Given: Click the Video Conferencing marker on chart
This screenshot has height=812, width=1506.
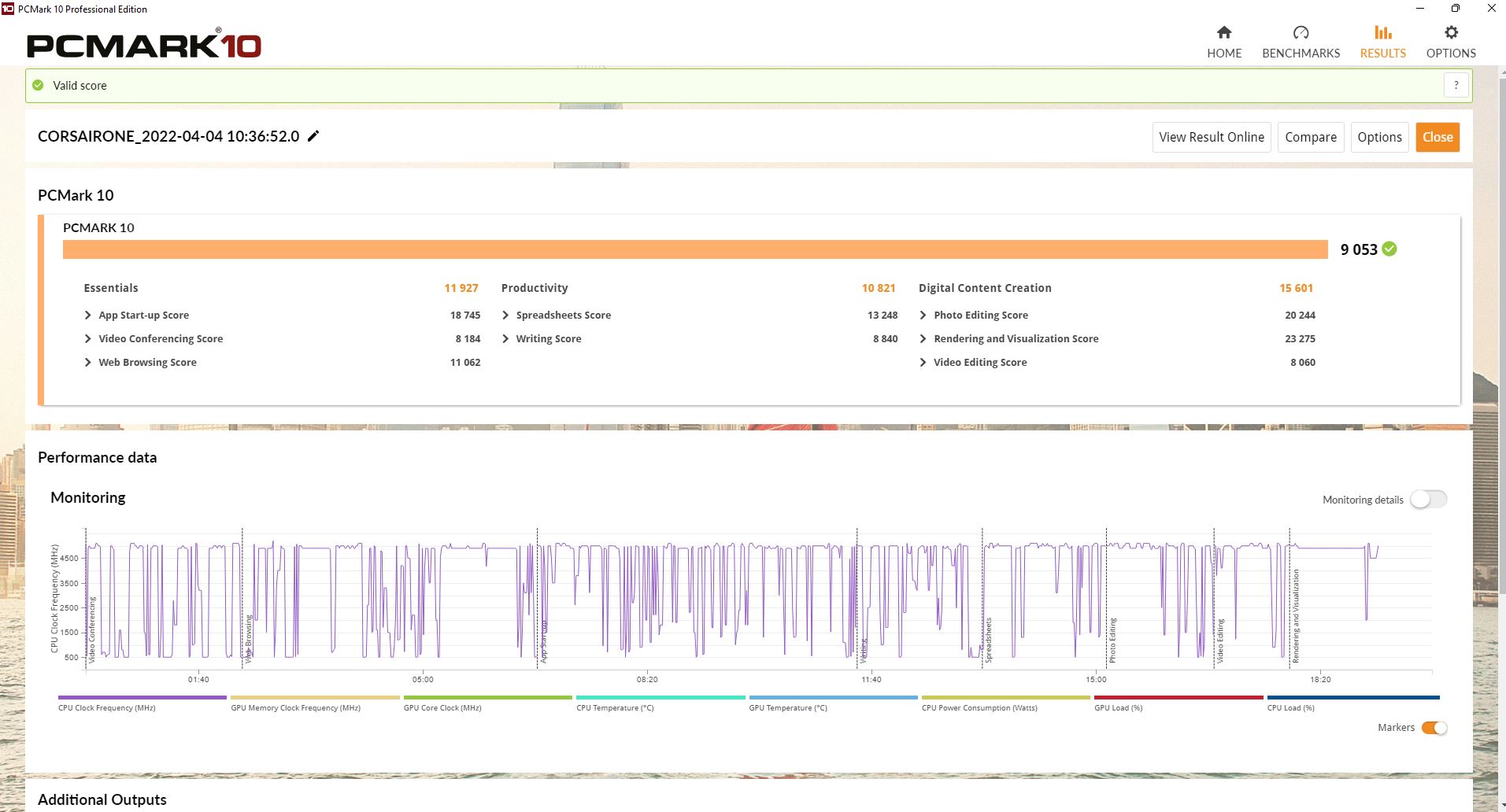Looking at the screenshot, I should [x=92, y=629].
